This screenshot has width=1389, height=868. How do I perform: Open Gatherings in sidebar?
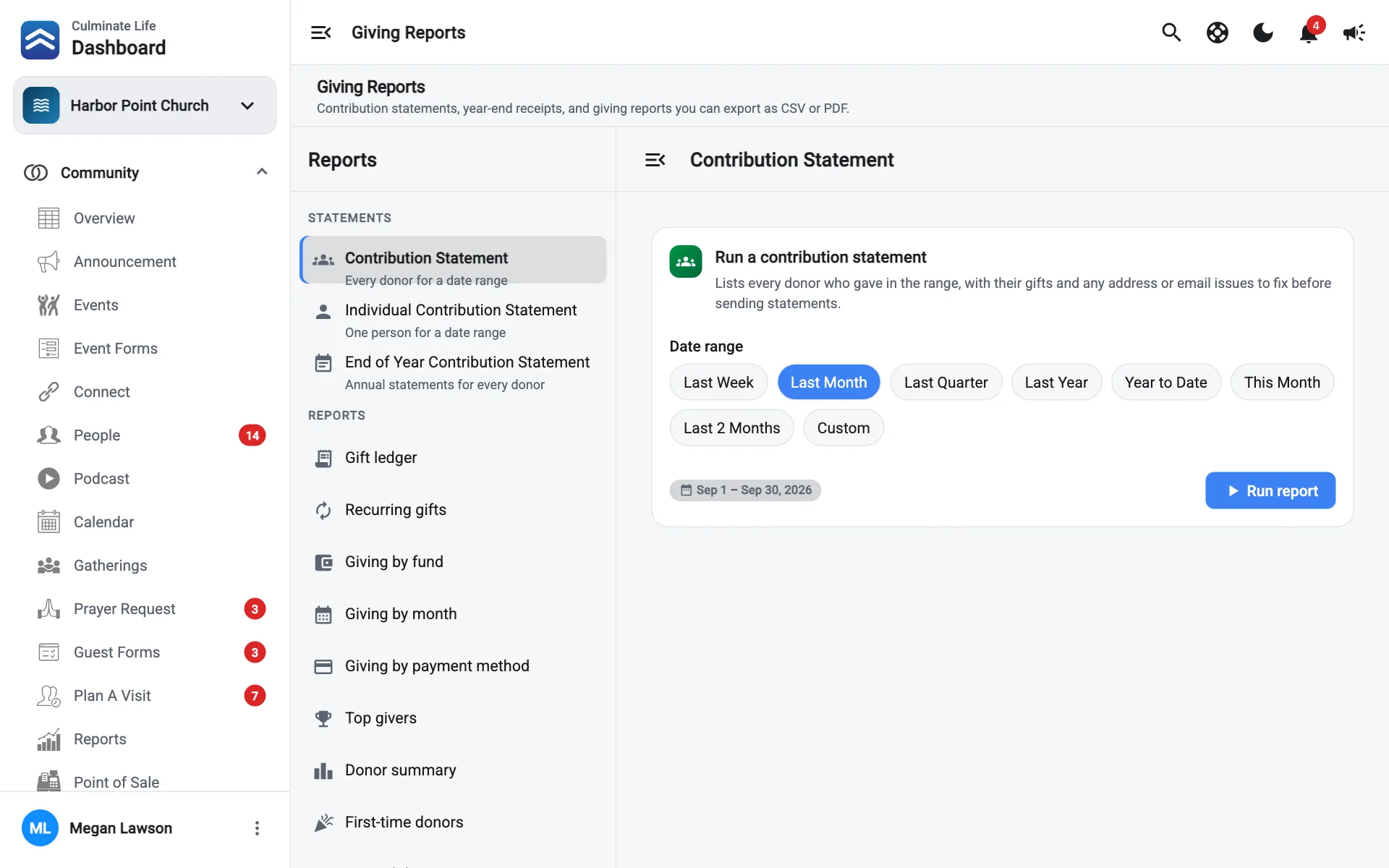tap(145, 566)
